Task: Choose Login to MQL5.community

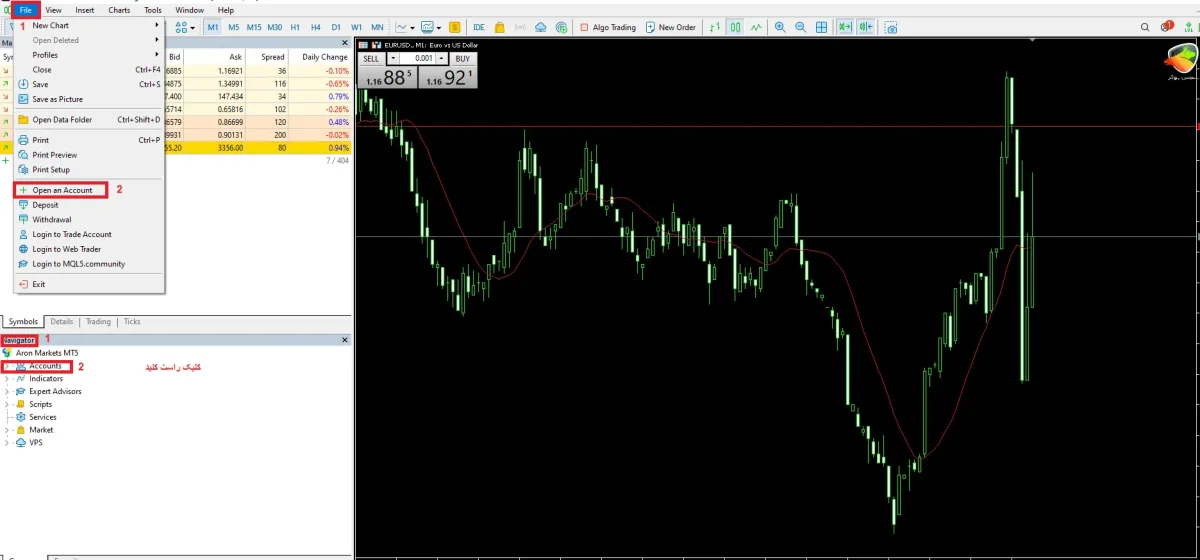Action: [79, 264]
